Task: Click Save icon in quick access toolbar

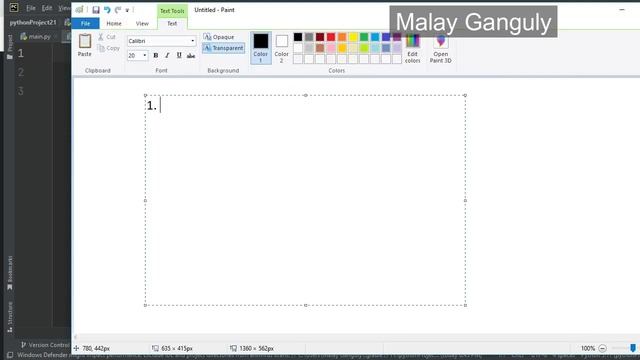Action: point(96,10)
